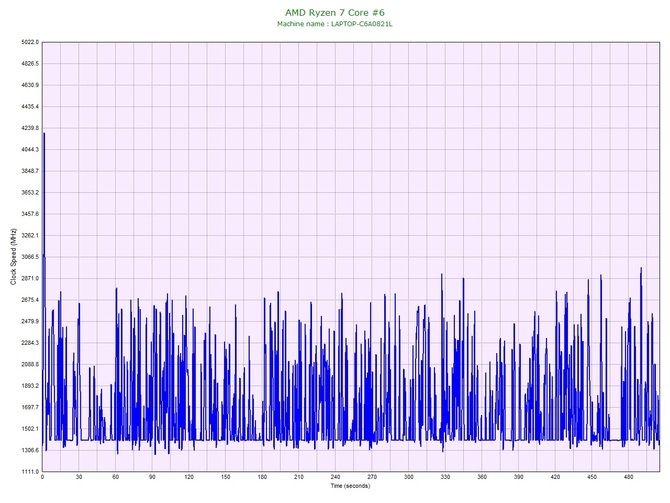
Task: Pick the 300 seconds time label
Action: click(x=409, y=477)
